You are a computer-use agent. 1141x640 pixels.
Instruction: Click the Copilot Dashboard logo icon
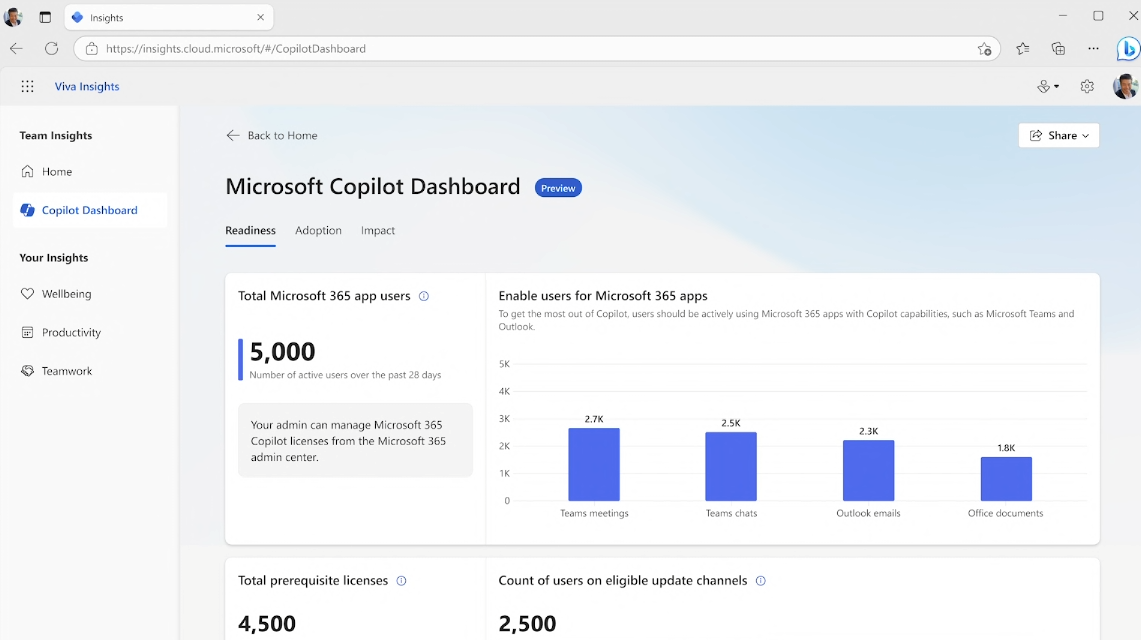[28, 210]
